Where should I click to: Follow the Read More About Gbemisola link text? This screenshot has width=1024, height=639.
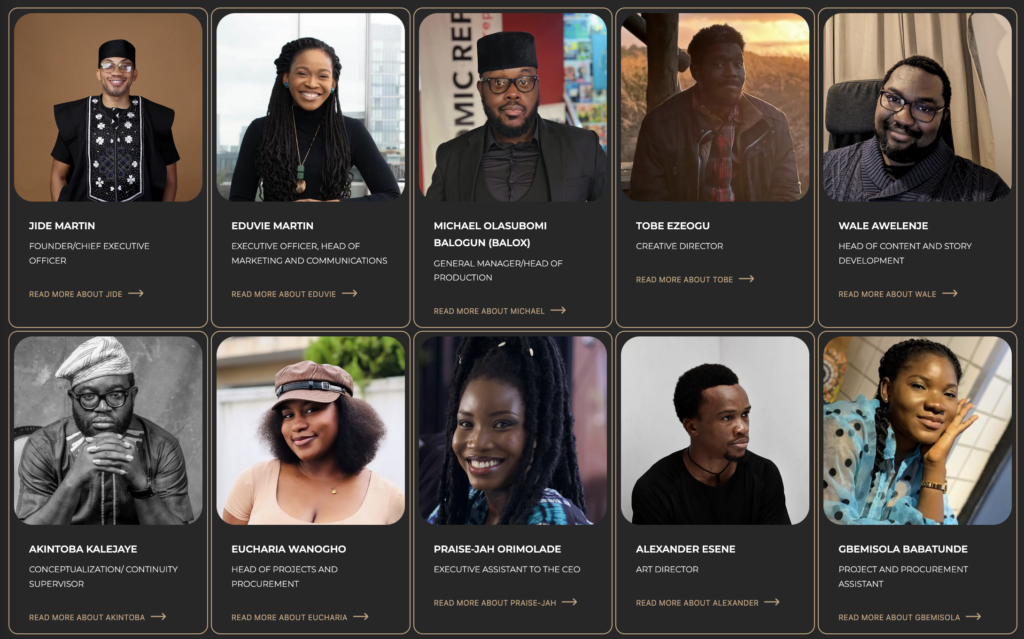(x=899, y=617)
